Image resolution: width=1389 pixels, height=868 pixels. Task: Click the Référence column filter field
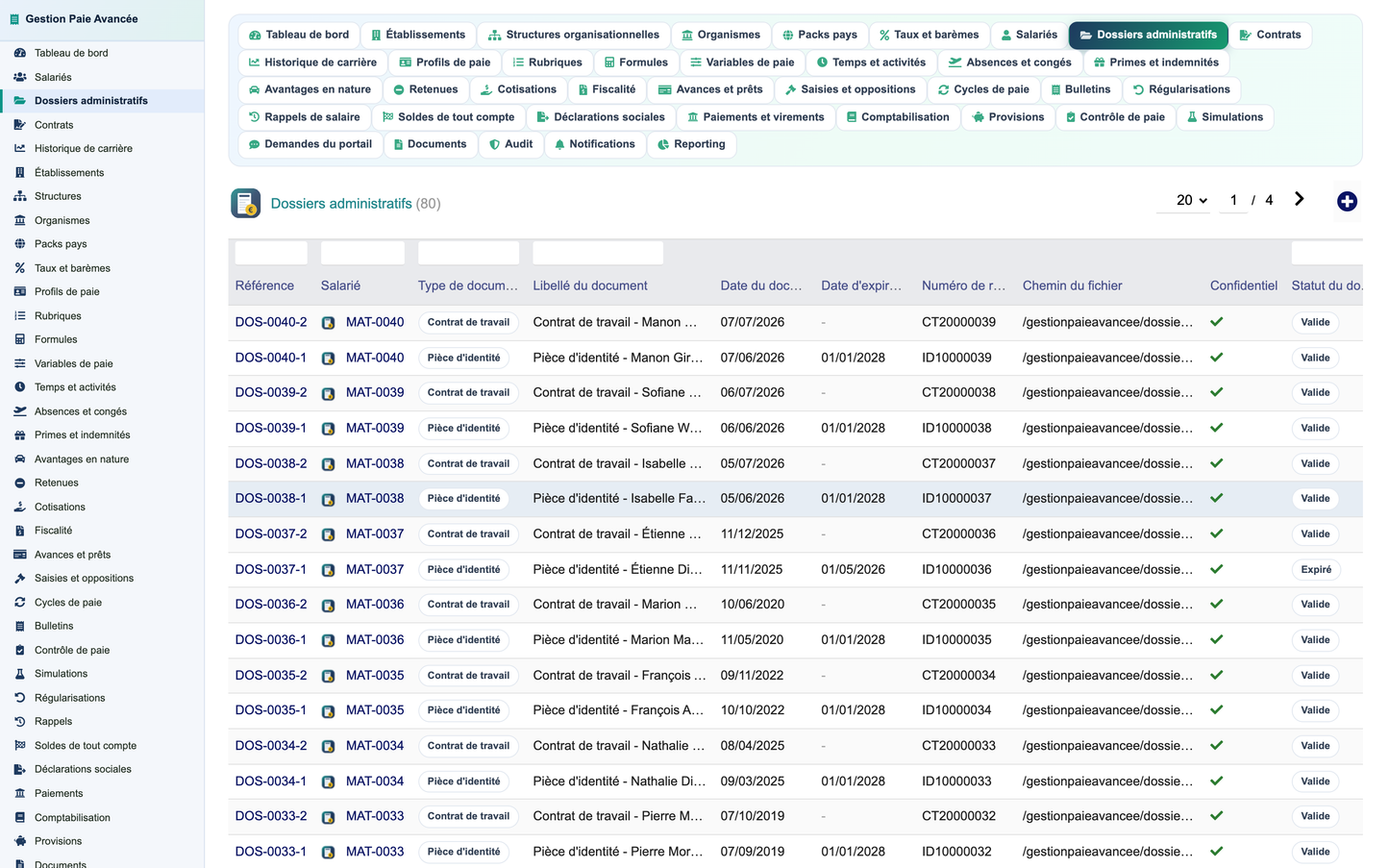tap(271, 253)
